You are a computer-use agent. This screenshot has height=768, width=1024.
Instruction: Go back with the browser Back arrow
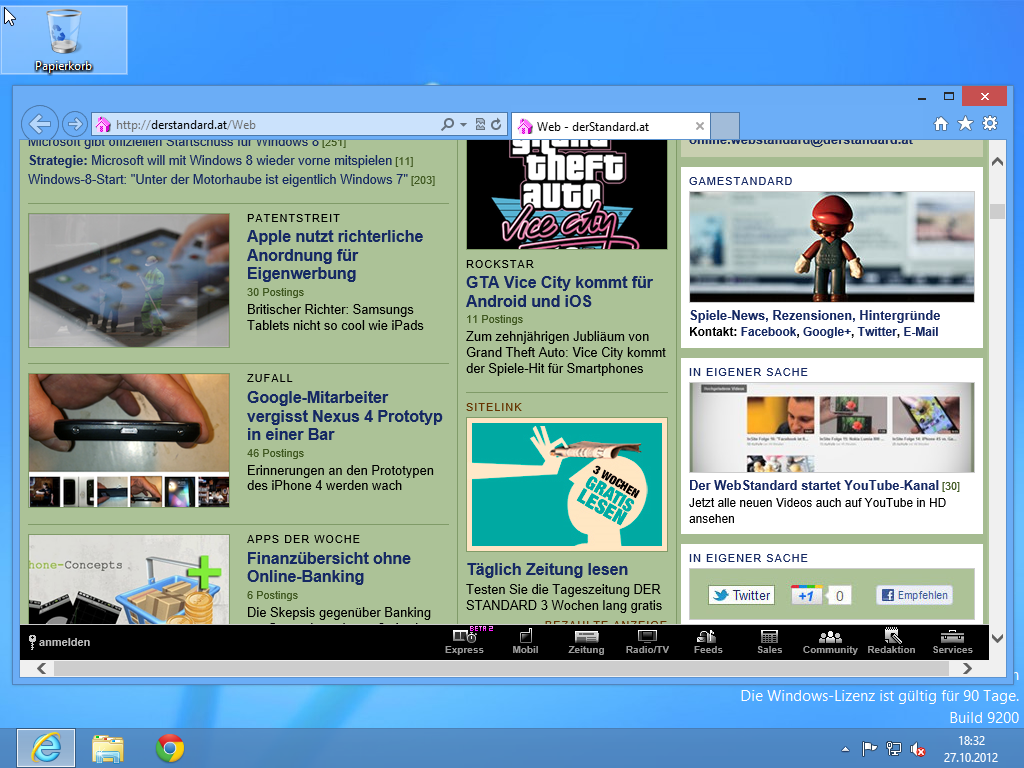[40, 123]
